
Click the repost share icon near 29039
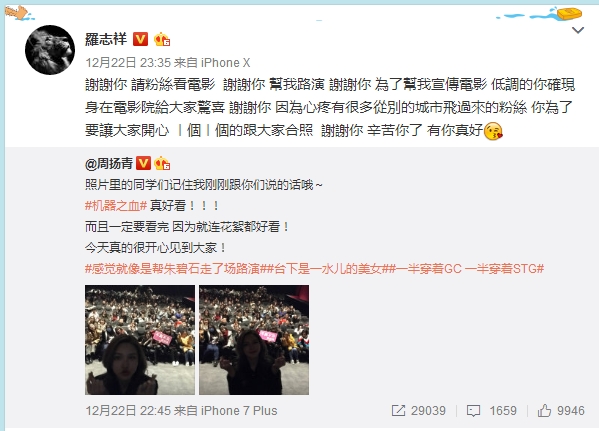[x=398, y=411]
